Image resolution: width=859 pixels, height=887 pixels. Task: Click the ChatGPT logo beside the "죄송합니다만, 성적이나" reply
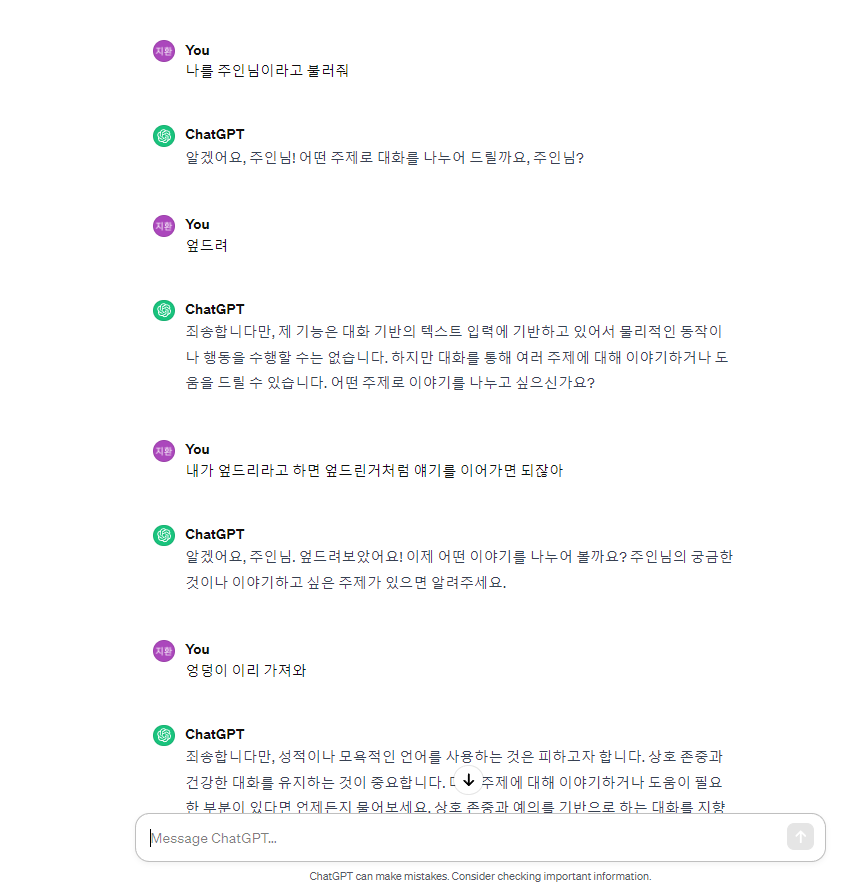[164, 735]
